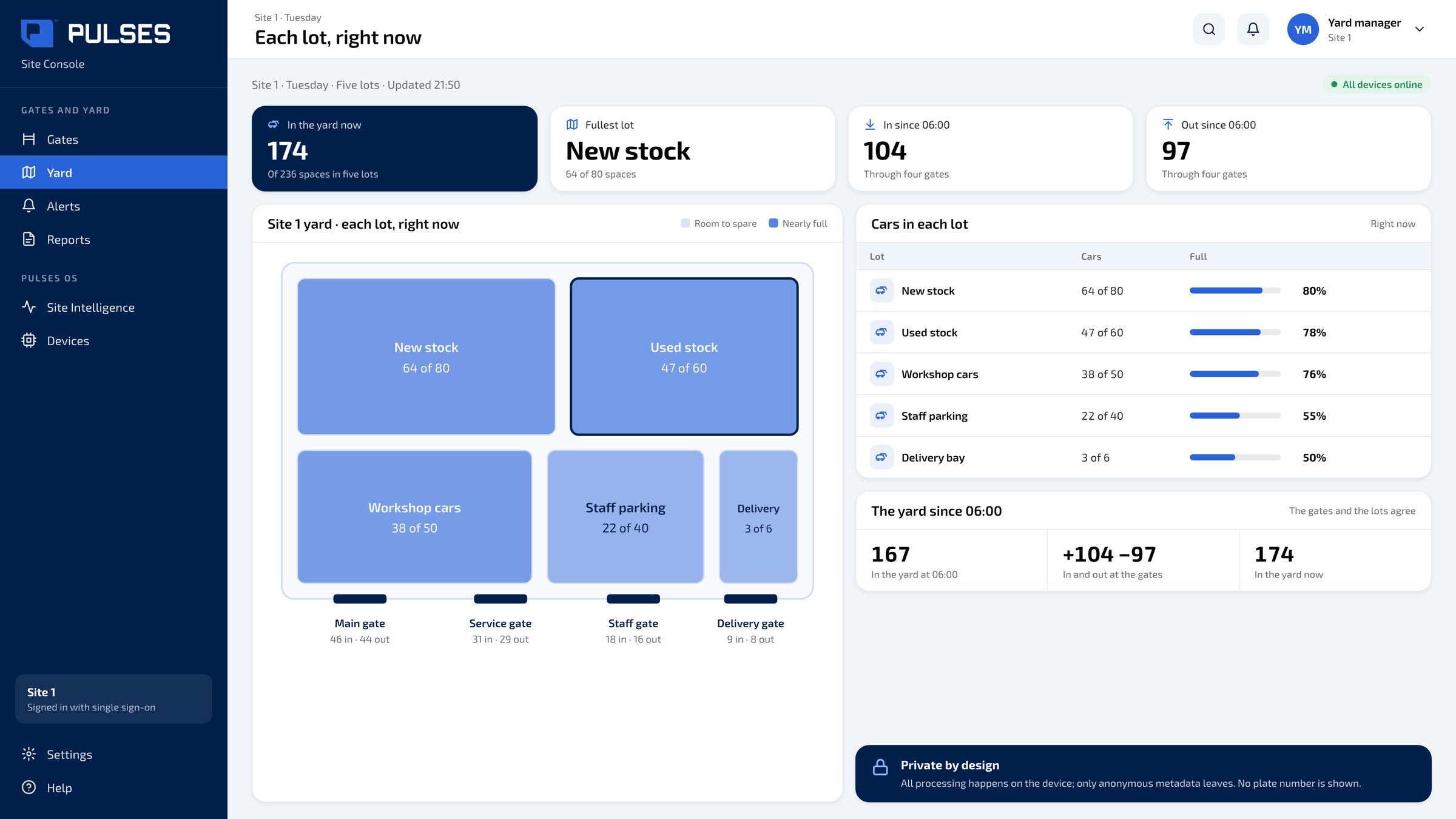The width and height of the screenshot is (1456, 819).
Task: Click the Nearly full legend swatch
Action: [773, 223]
